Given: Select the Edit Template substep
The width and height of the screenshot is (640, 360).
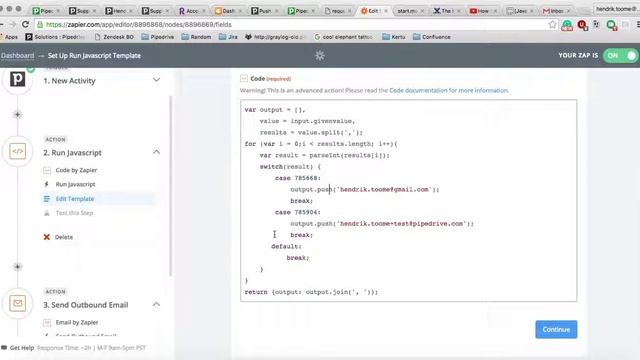Looking at the screenshot, I should coord(75,199).
